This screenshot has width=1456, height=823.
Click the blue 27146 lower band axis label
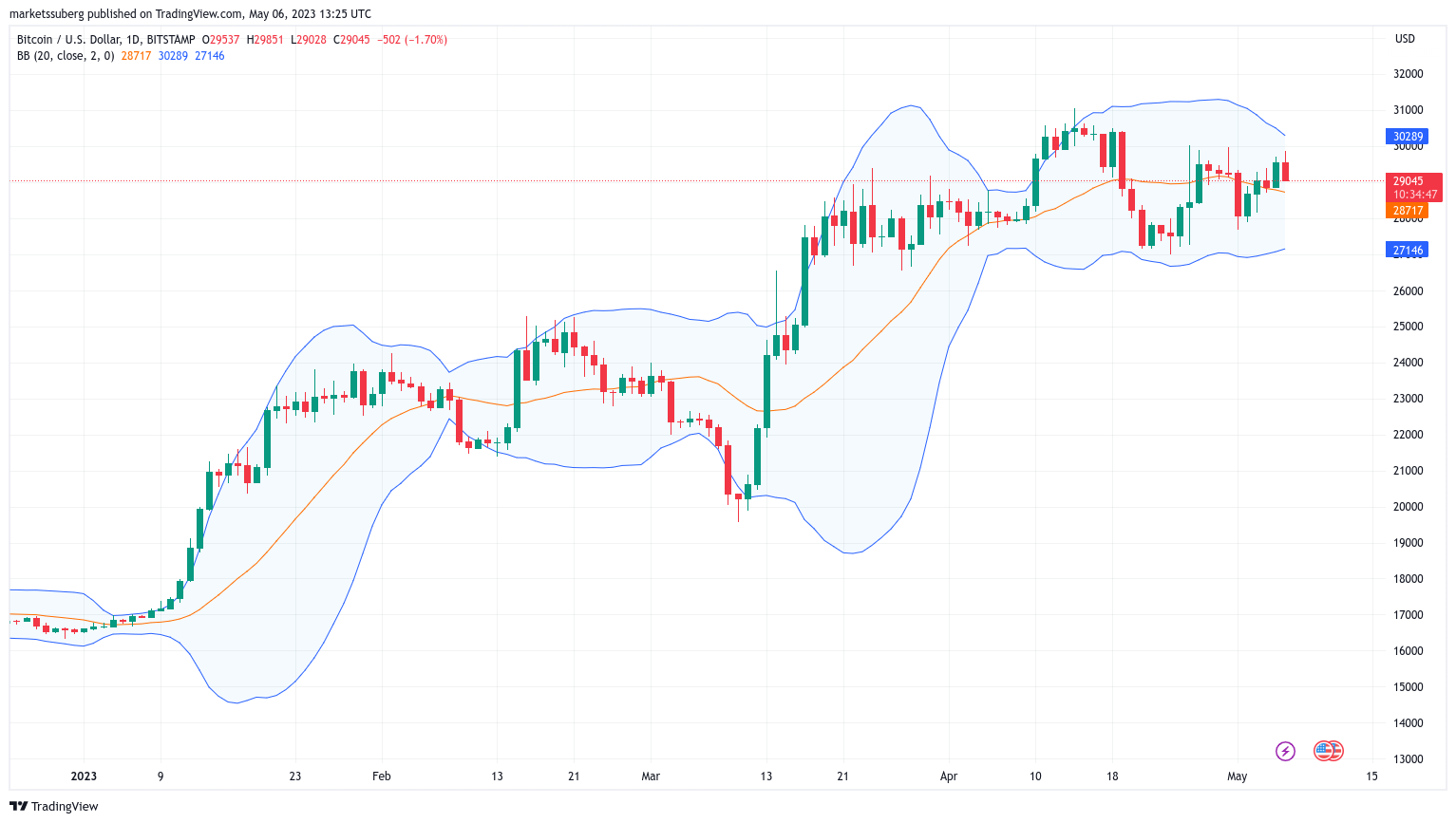point(1408,251)
